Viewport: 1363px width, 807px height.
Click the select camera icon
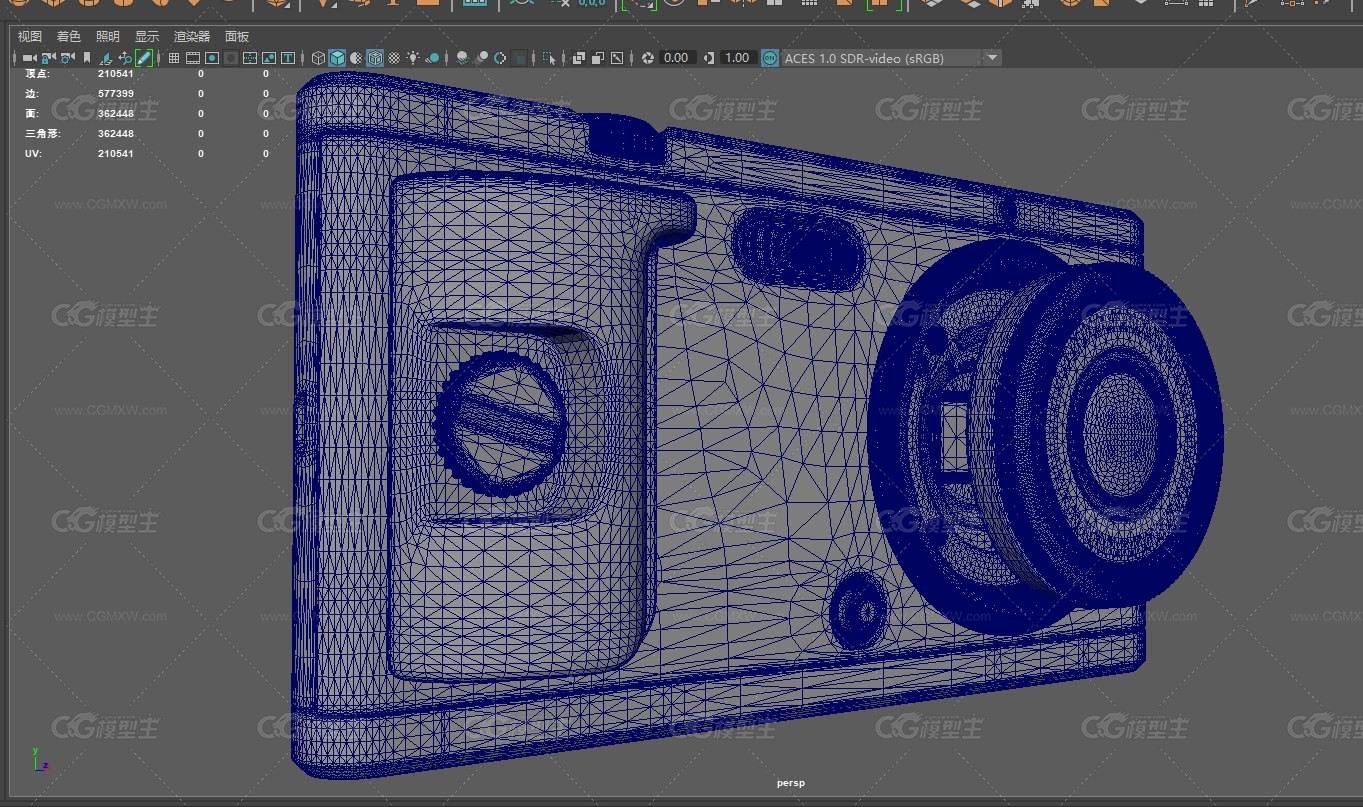(29, 58)
